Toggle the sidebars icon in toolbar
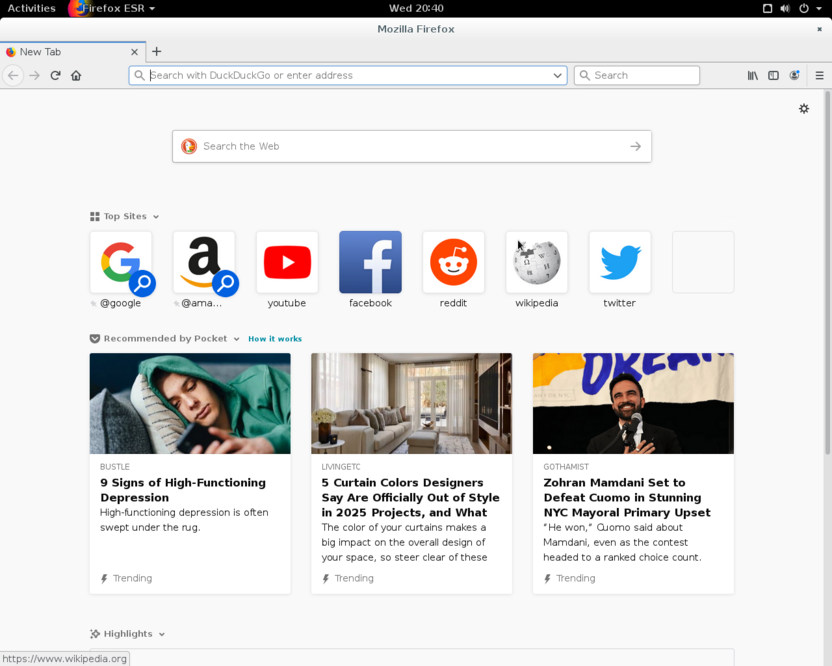Image resolution: width=832 pixels, height=666 pixels. point(773,75)
